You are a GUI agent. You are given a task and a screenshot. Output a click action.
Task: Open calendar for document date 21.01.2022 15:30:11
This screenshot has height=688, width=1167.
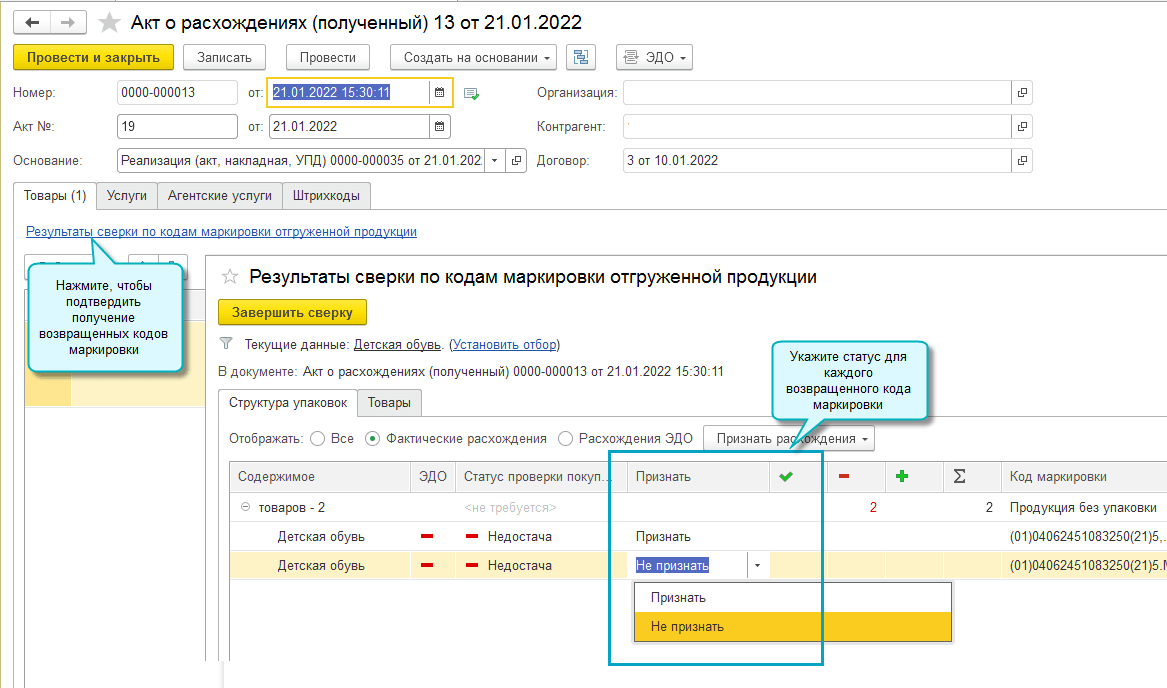(440, 92)
